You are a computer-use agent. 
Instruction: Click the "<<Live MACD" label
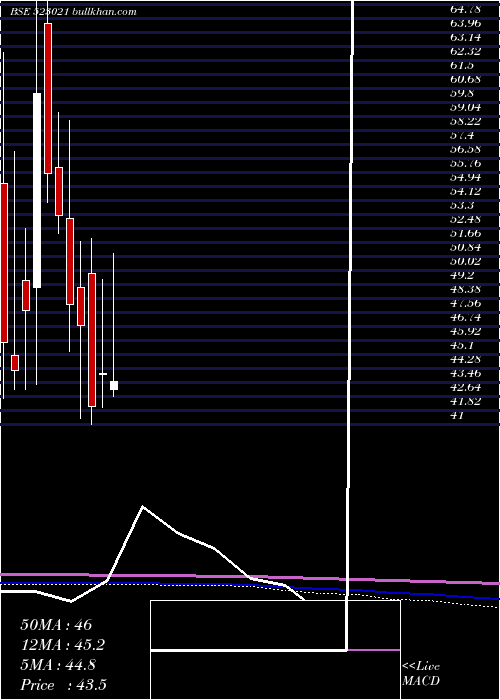[x=421, y=674]
